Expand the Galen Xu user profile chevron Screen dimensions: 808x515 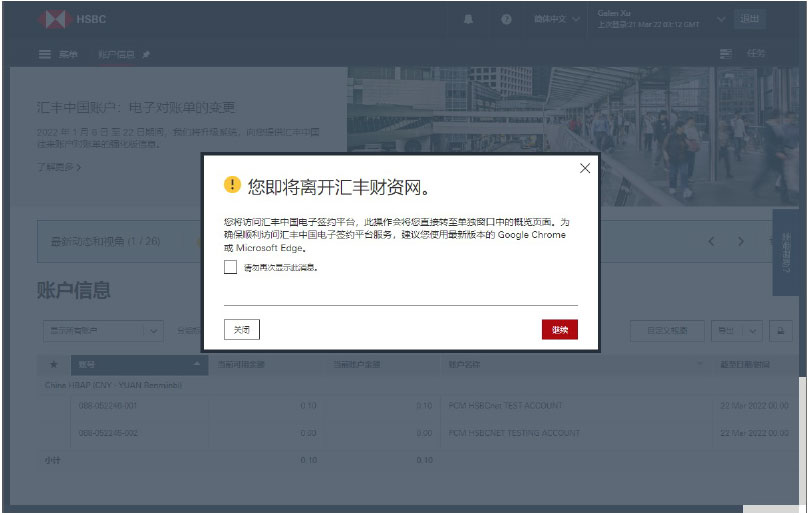tap(721, 19)
